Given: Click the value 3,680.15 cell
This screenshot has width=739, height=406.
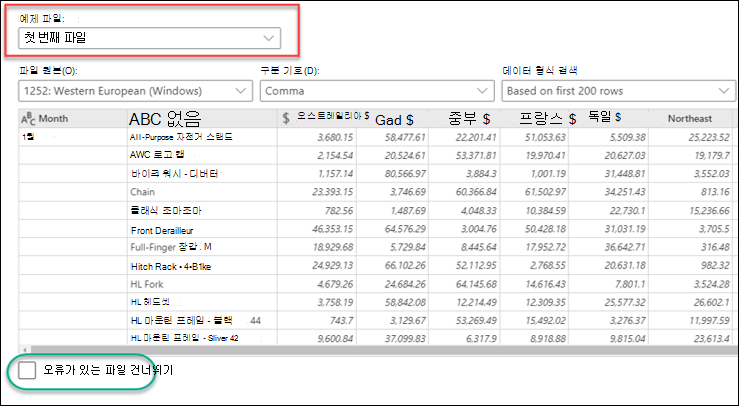Looking at the screenshot, I should (x=317, y=137).
